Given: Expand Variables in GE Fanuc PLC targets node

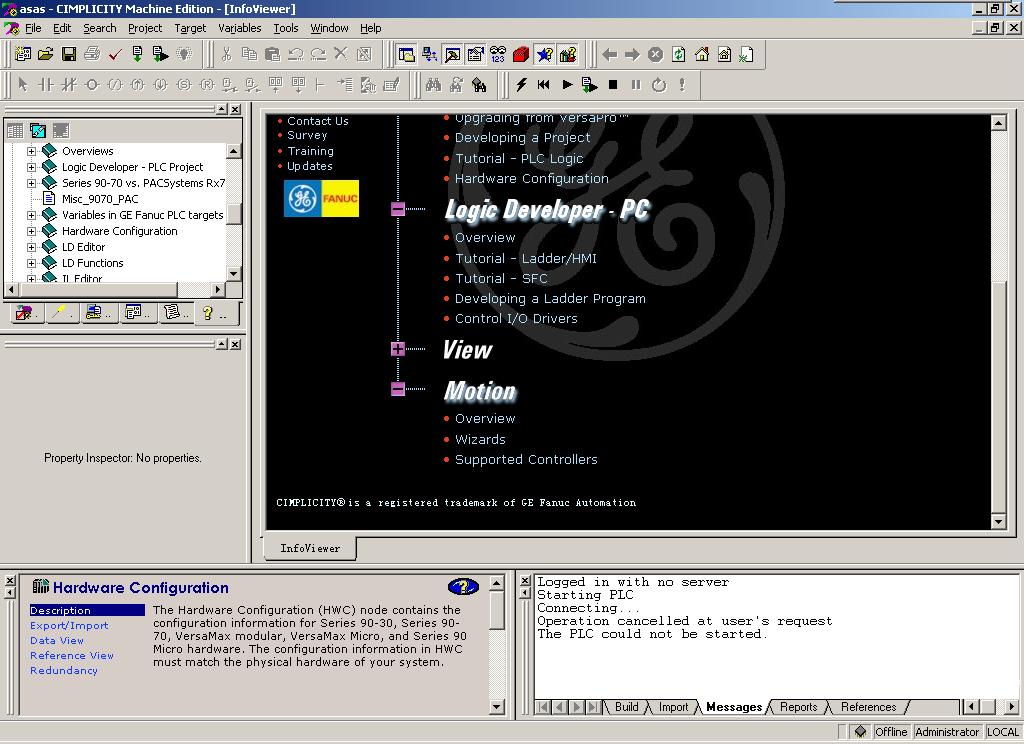Looking at the screenshot, I should point(31,215).
